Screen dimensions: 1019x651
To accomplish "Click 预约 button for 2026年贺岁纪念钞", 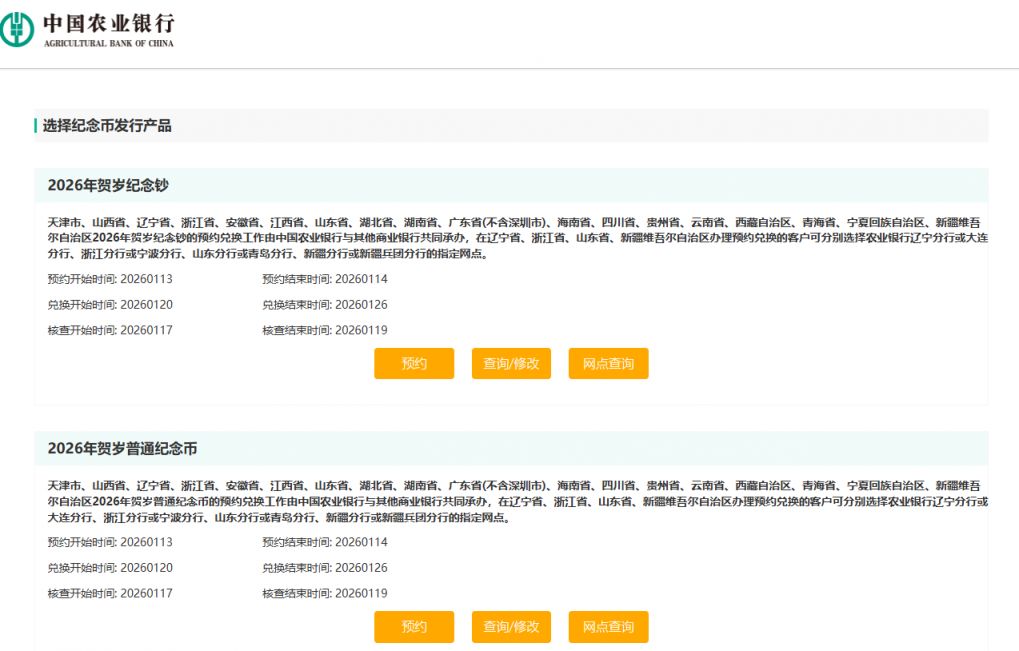I will [414, 363].
